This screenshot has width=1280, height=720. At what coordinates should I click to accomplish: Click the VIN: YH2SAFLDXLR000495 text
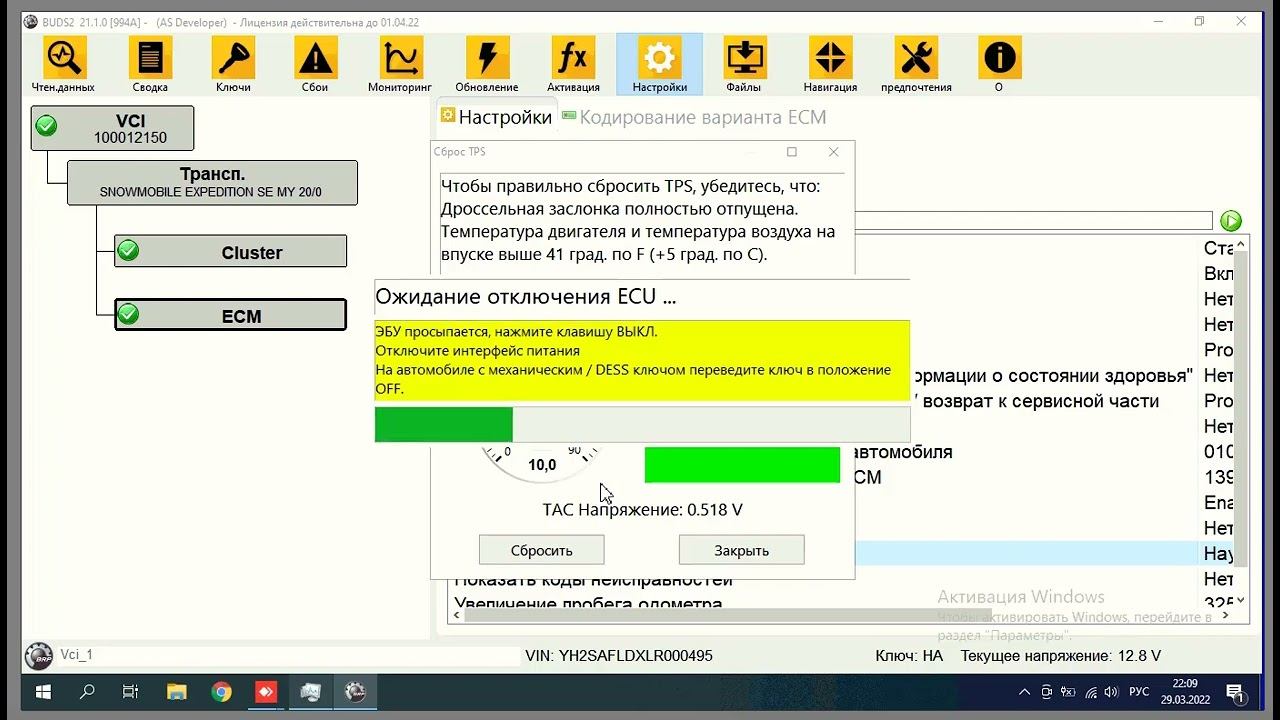point(619,656)
